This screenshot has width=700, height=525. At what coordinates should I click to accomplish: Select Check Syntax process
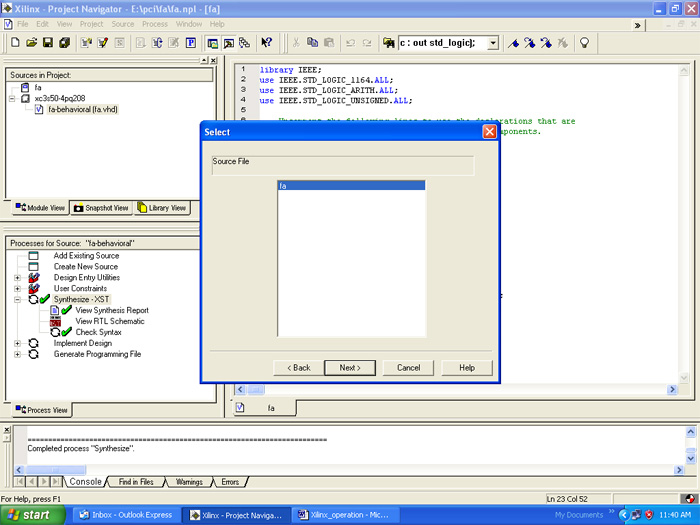pyautogui.click(x=98, y=332)
